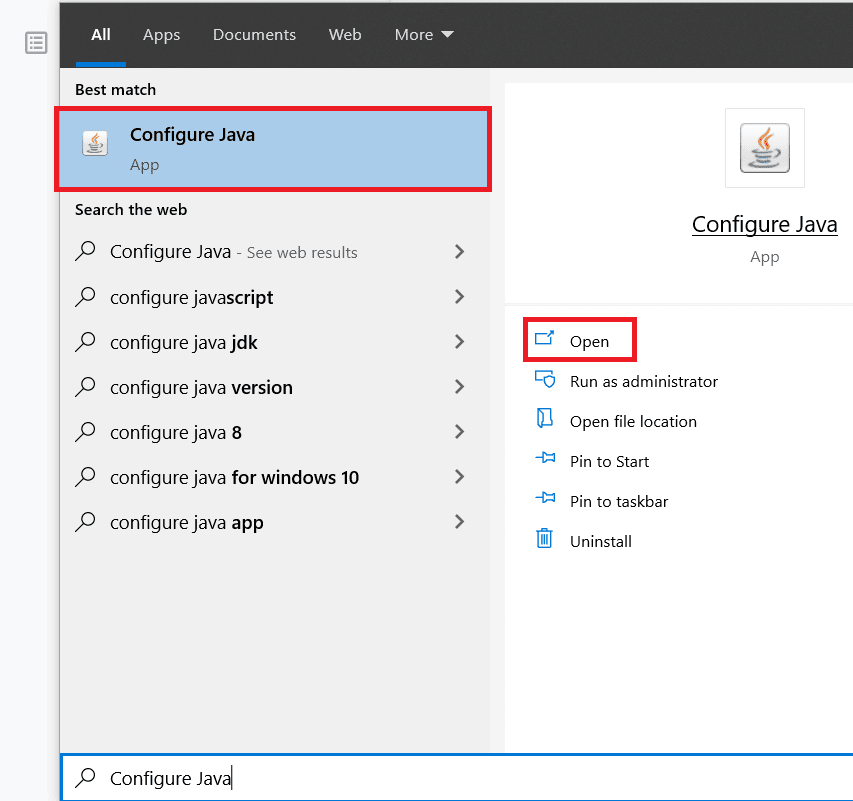Click the Run as administrator shield icon
This screenshot has width=853, height=801.
click(544, 381)
